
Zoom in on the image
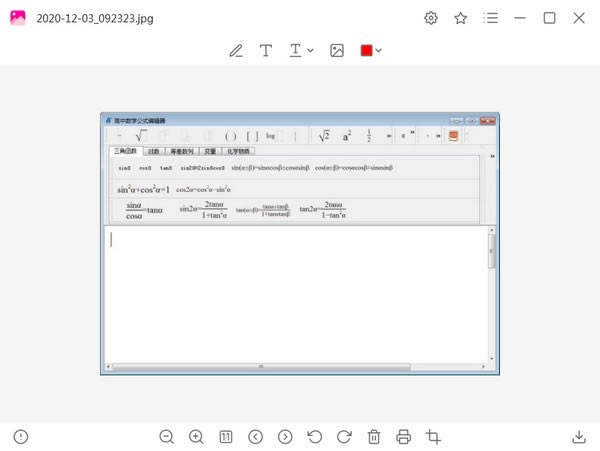coord(196,436)
